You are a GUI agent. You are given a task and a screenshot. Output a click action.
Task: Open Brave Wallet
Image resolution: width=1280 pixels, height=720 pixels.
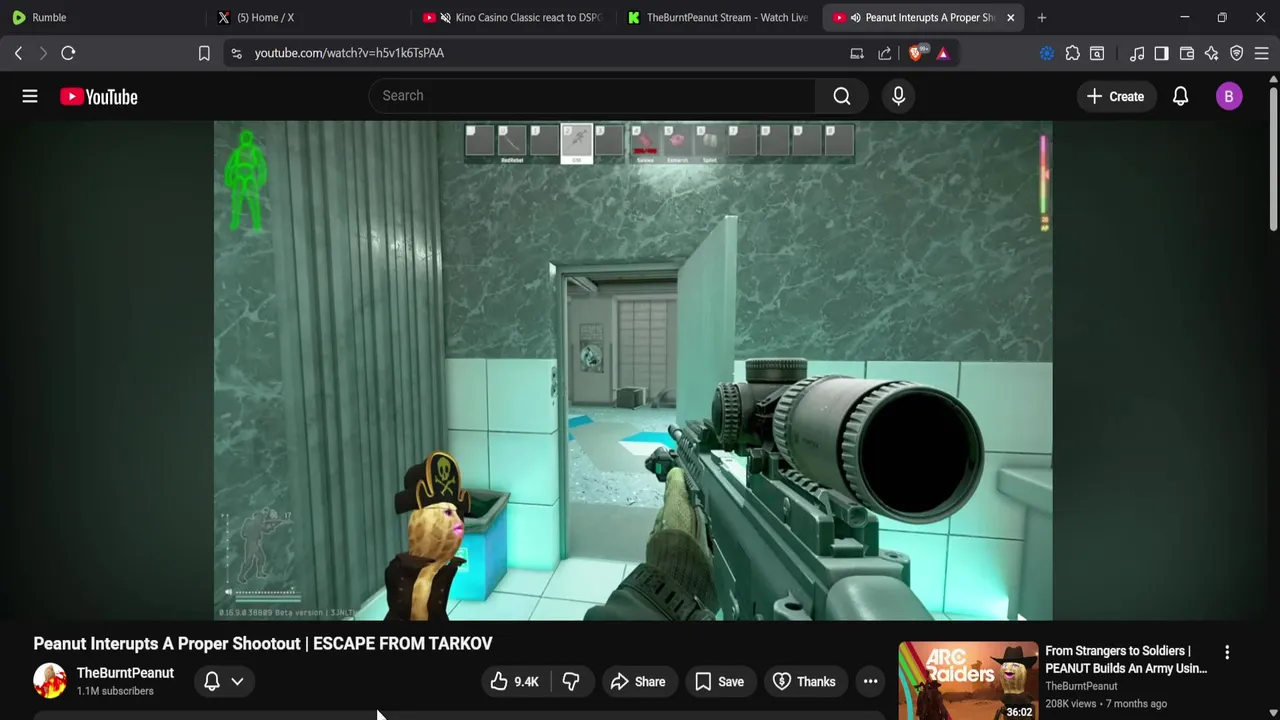1187,53
